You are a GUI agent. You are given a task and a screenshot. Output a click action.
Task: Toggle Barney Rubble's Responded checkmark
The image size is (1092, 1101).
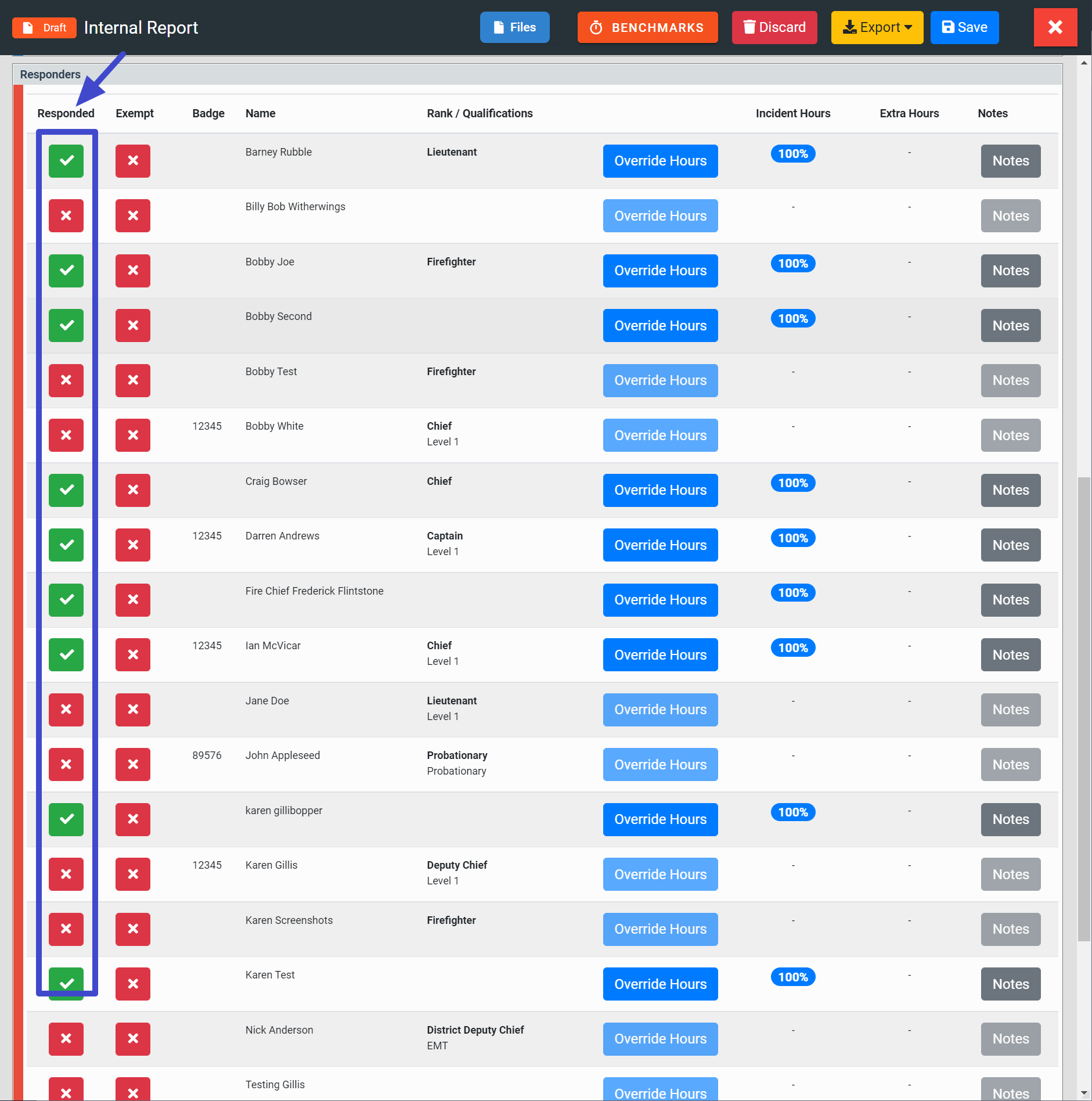click(x=66, y=161)
